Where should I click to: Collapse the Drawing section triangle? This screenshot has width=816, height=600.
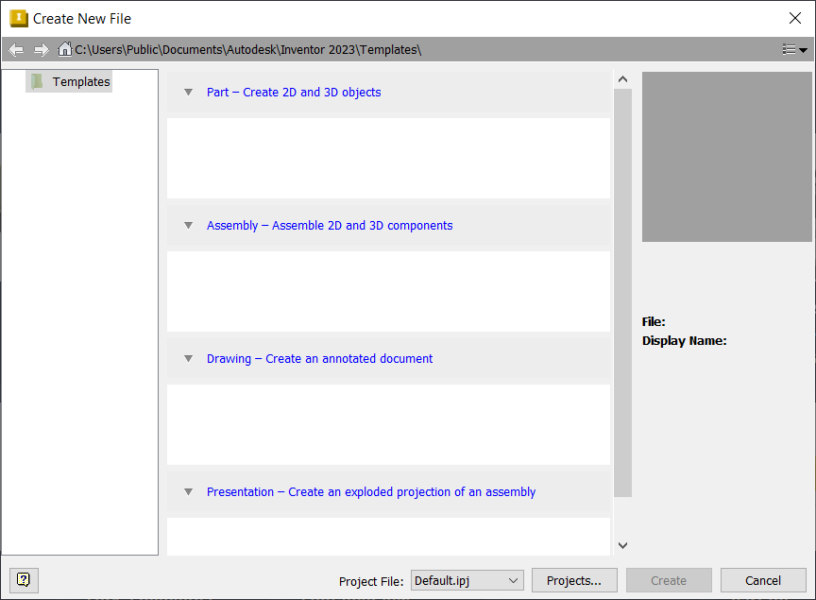188,359
